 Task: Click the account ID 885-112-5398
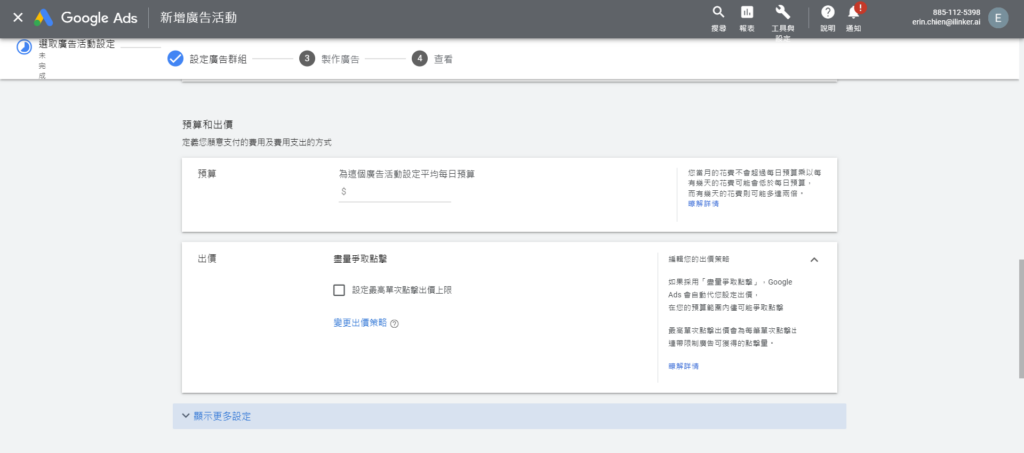956,12
